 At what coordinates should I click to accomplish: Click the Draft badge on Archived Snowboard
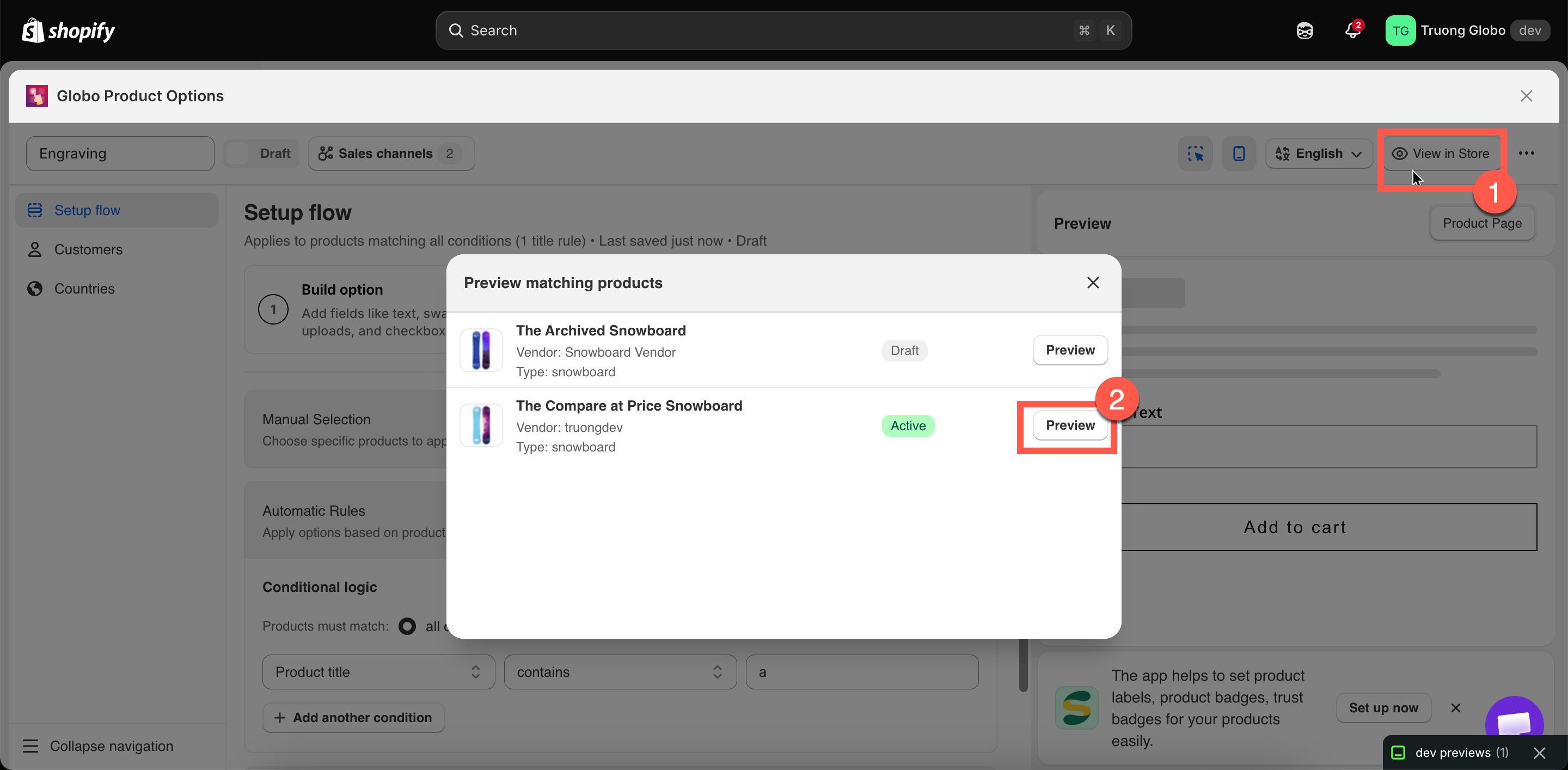point(904,351)
